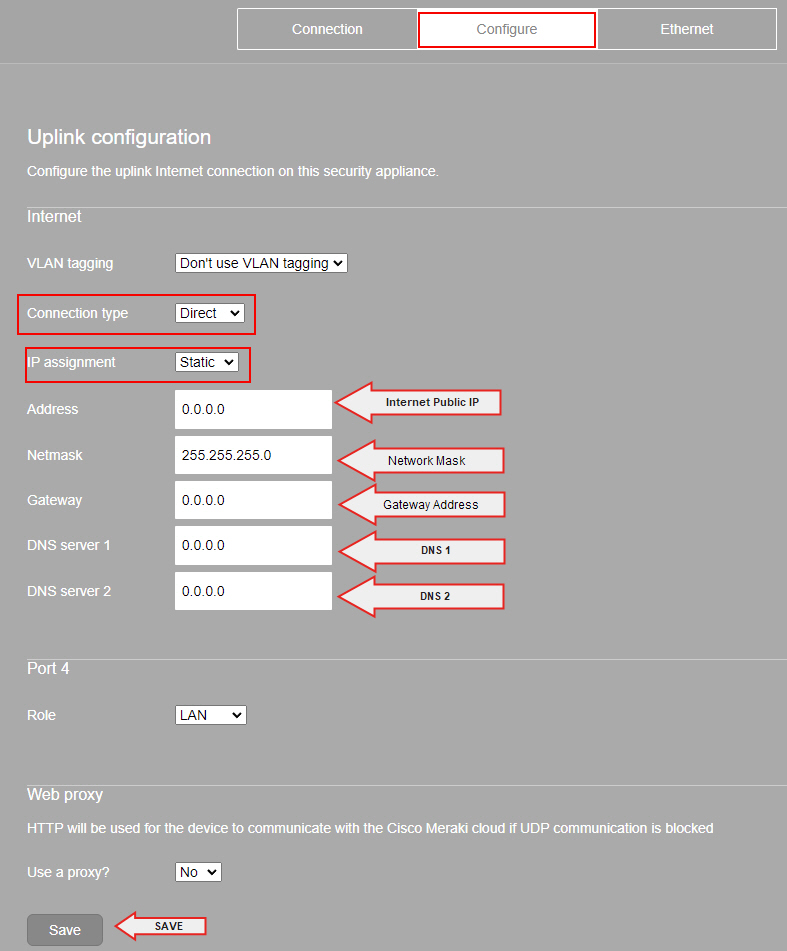Viewport: 787px width, 951px height.
Task: Click the VLAN tagging label
Action: (x=70, y=263)
